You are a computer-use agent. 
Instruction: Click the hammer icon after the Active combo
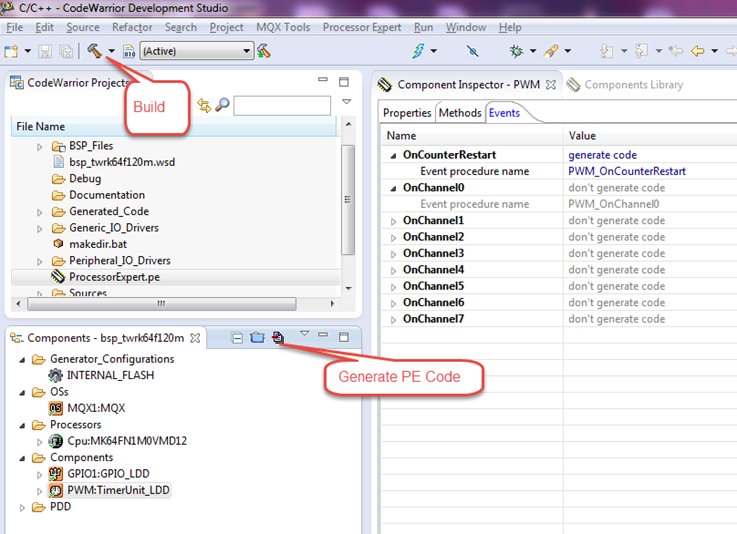pos(264,51)
